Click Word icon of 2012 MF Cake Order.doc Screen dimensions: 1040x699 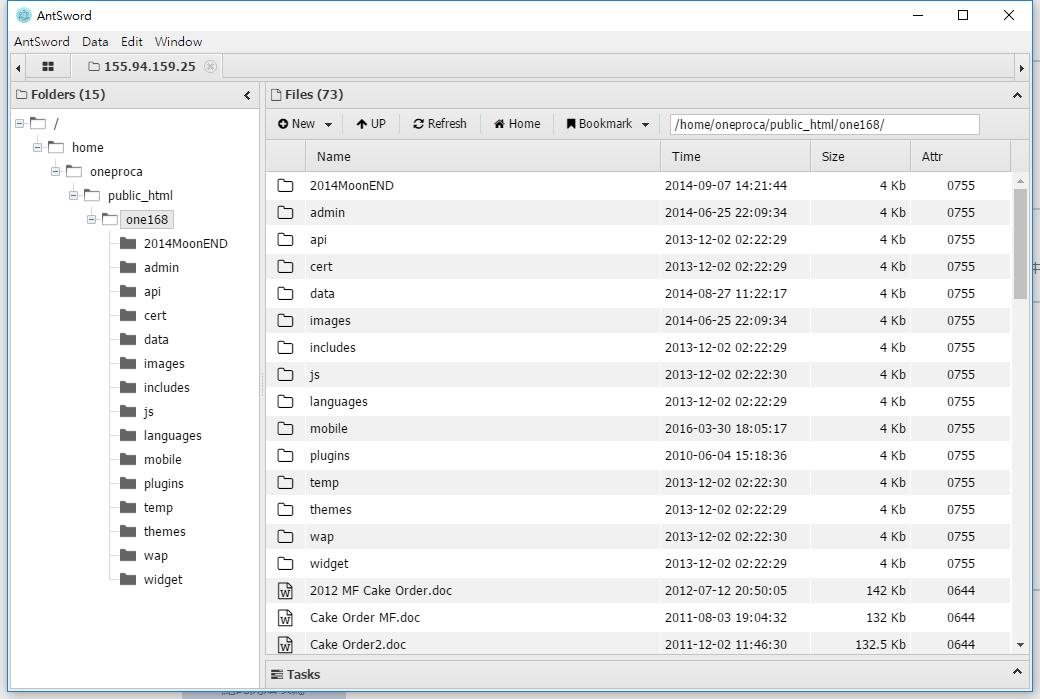pyautogui.click(x=285, y=590)
